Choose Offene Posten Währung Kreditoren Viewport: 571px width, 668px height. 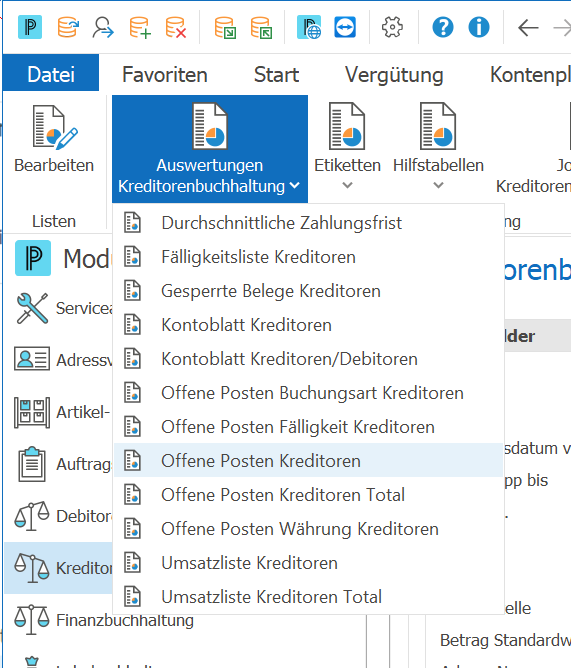[309, 529]
